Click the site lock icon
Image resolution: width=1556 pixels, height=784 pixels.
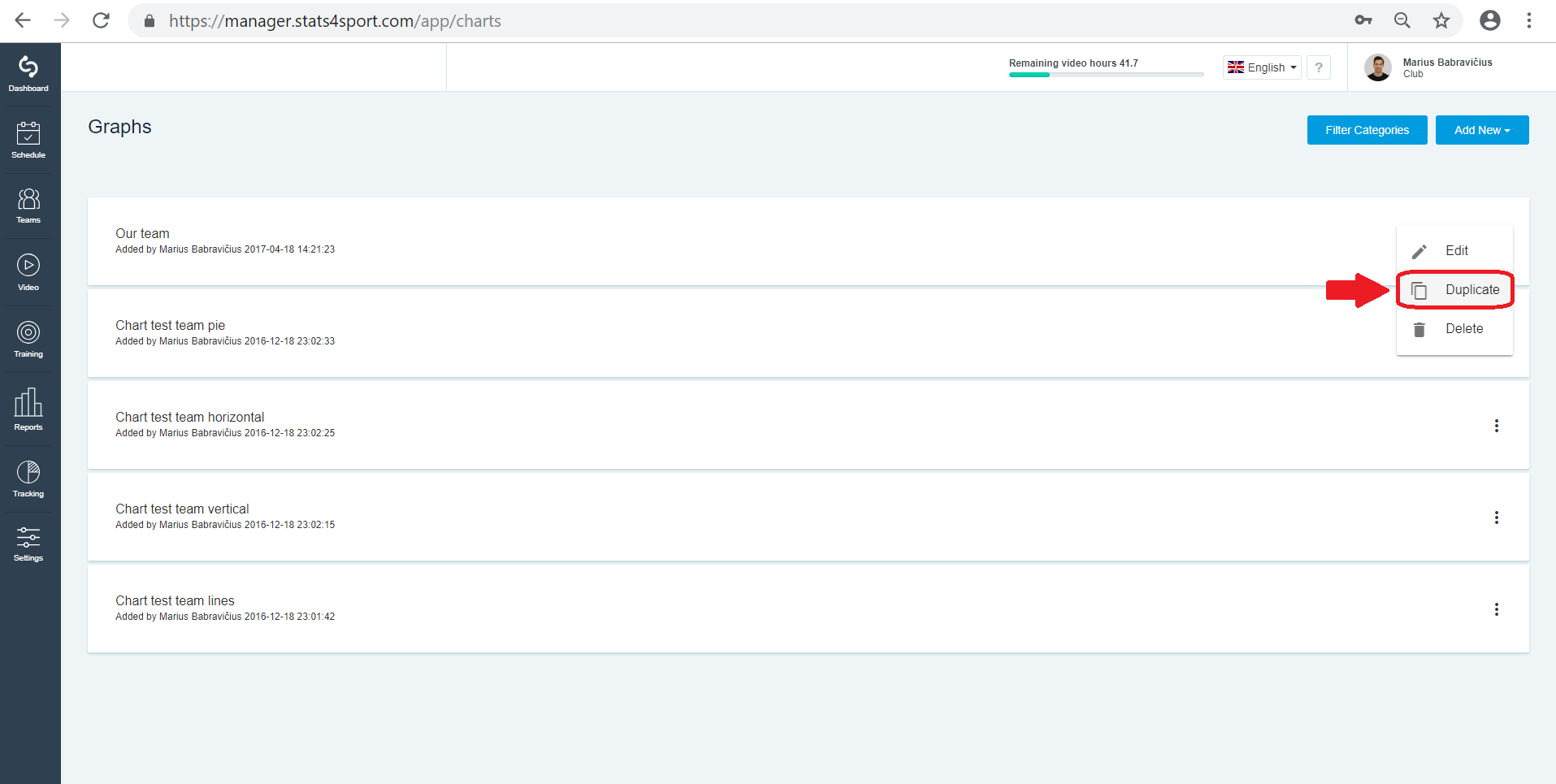pyautogui.click(x=150, y=21)
